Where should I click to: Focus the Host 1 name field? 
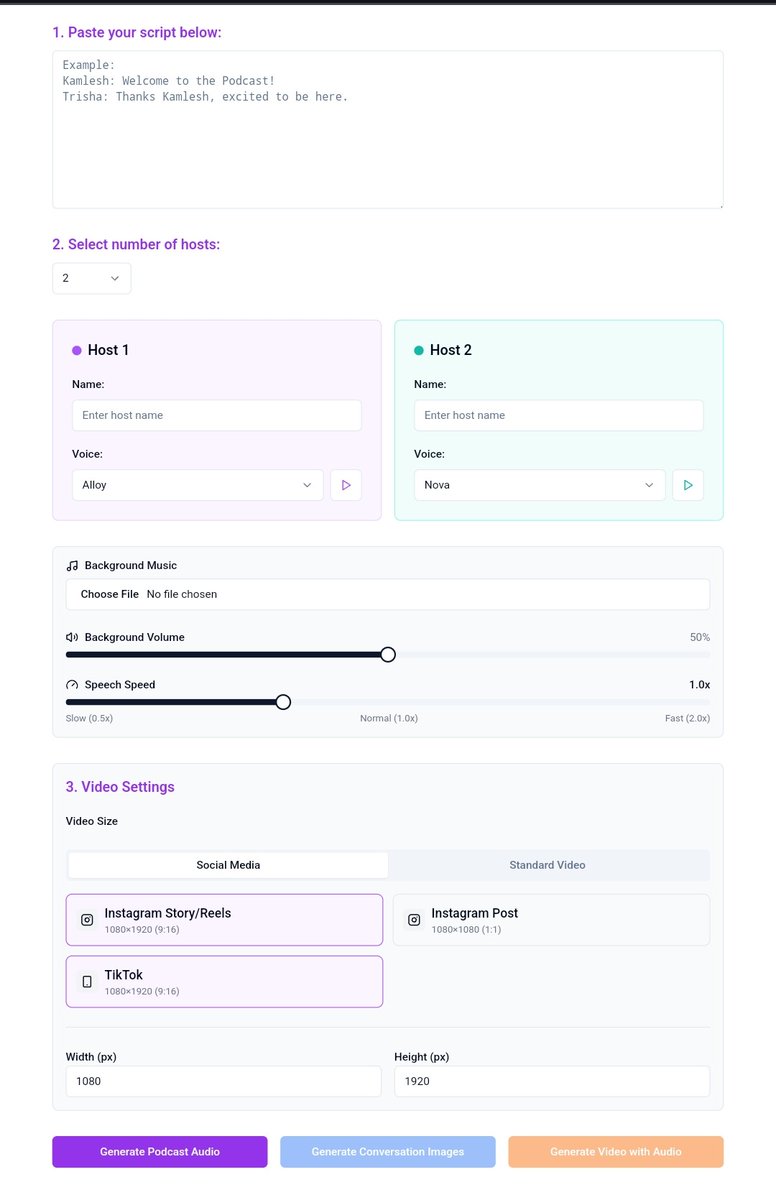(217, 415)
